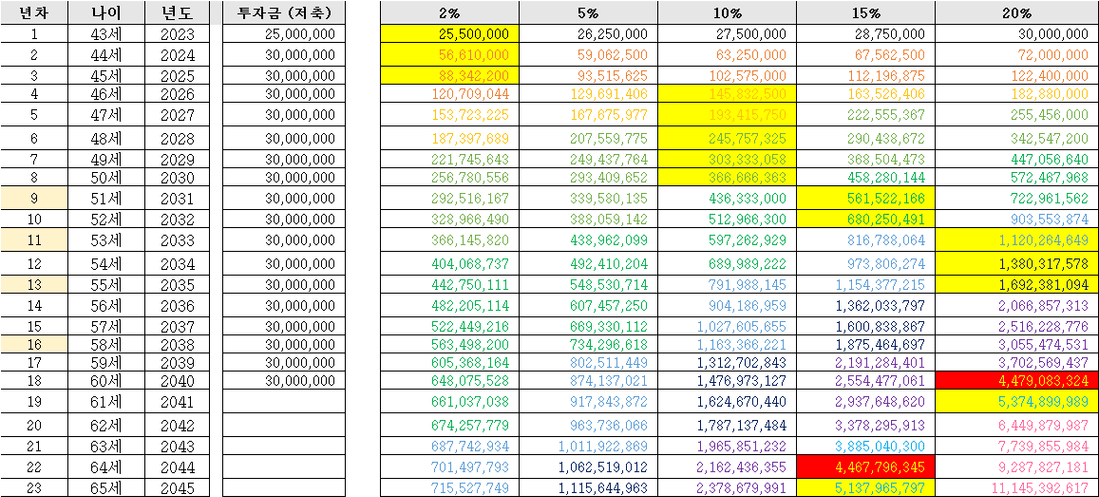Viewport: 1099px width, 497px height.
Task: Click highlighted year number 9
Action: [x=34, y=198]
